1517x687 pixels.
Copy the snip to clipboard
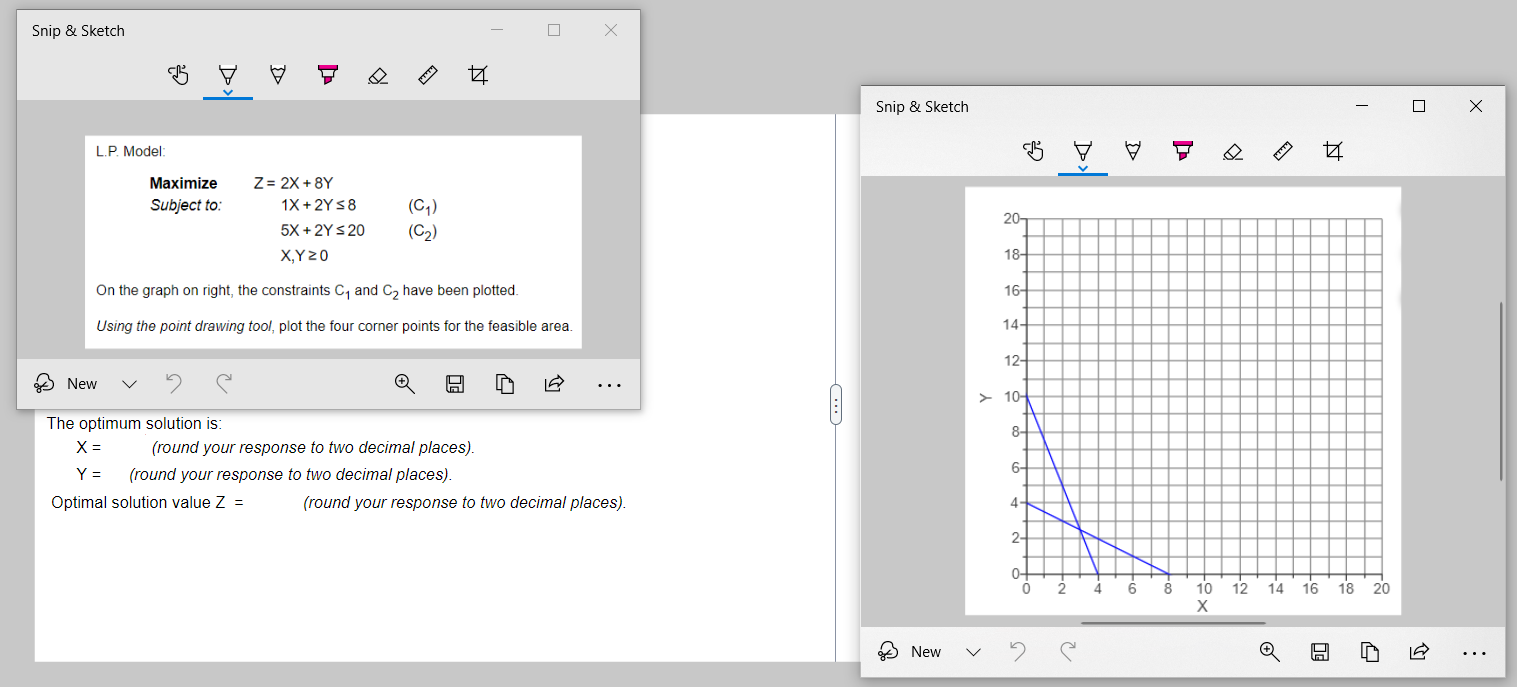coord(505,383)
